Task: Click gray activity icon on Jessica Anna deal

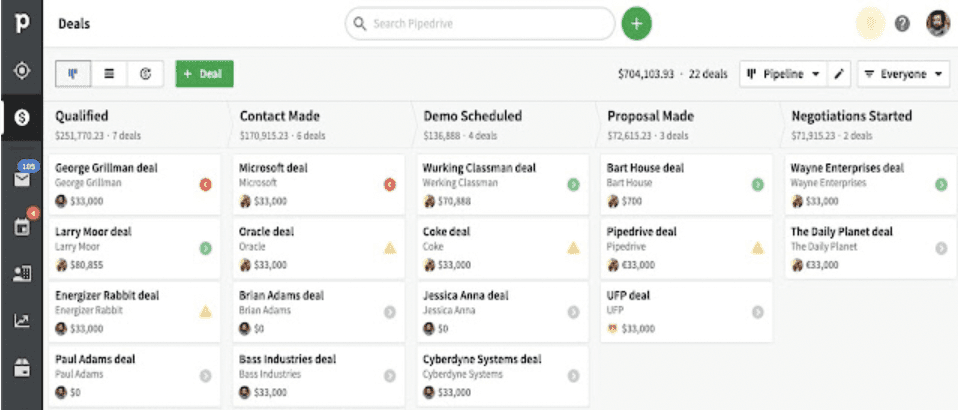Action: click(x=573, y=312)
